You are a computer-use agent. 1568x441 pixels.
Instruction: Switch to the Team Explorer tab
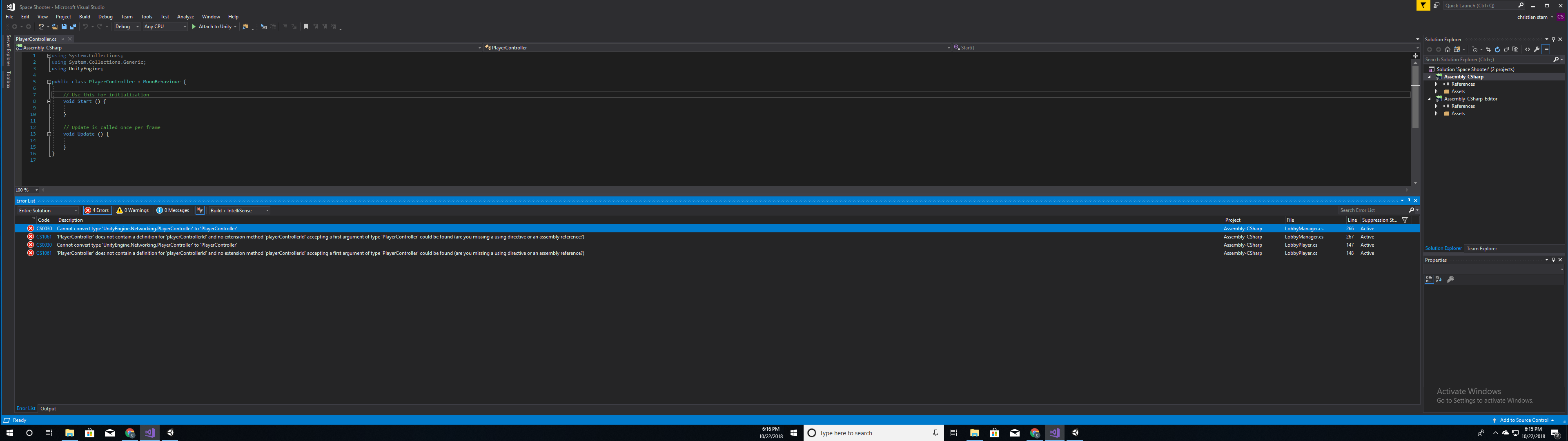click(x=1481, y=249)
